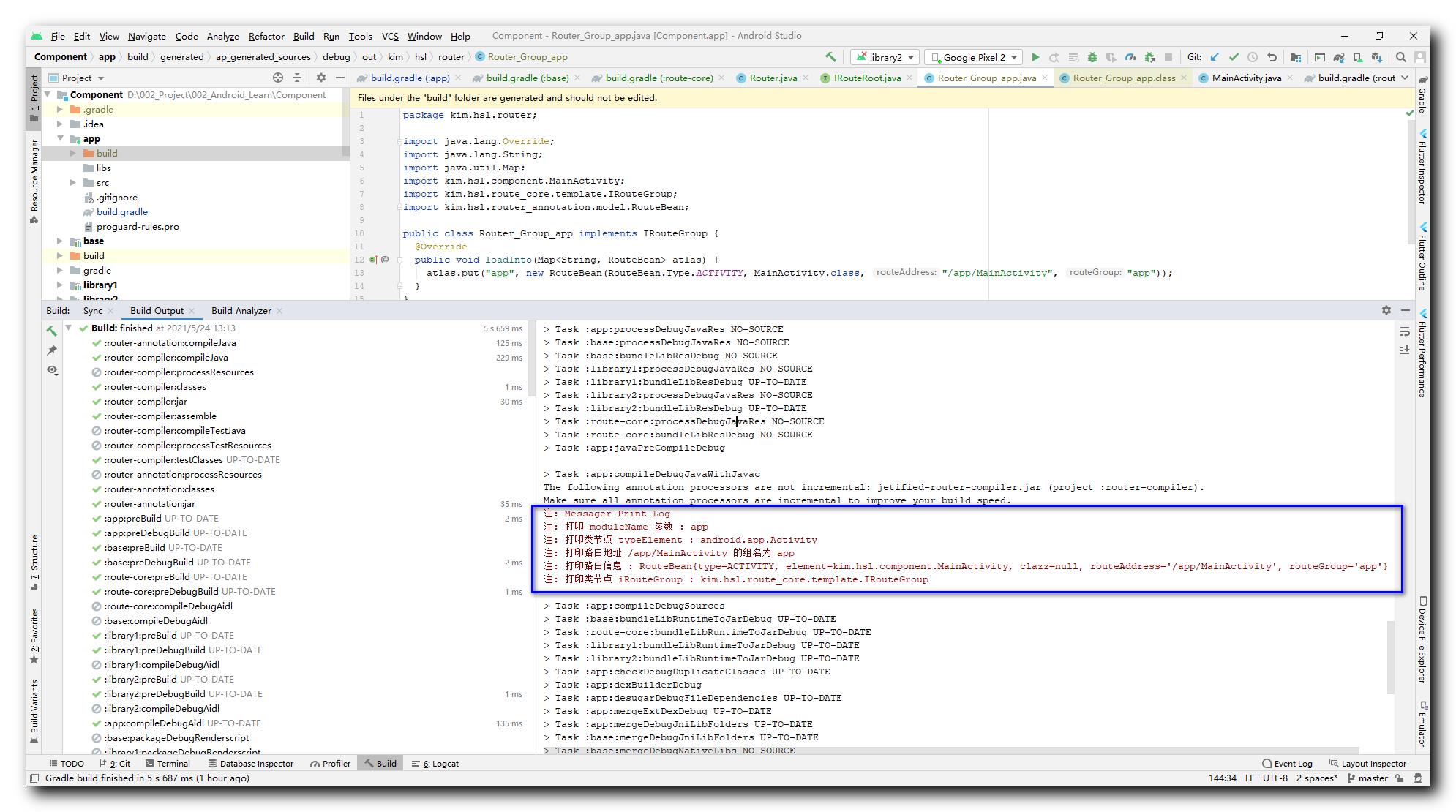Select the Build Analyzer tab
This screenshot has height=812, width=1456.
click(242, 310)
